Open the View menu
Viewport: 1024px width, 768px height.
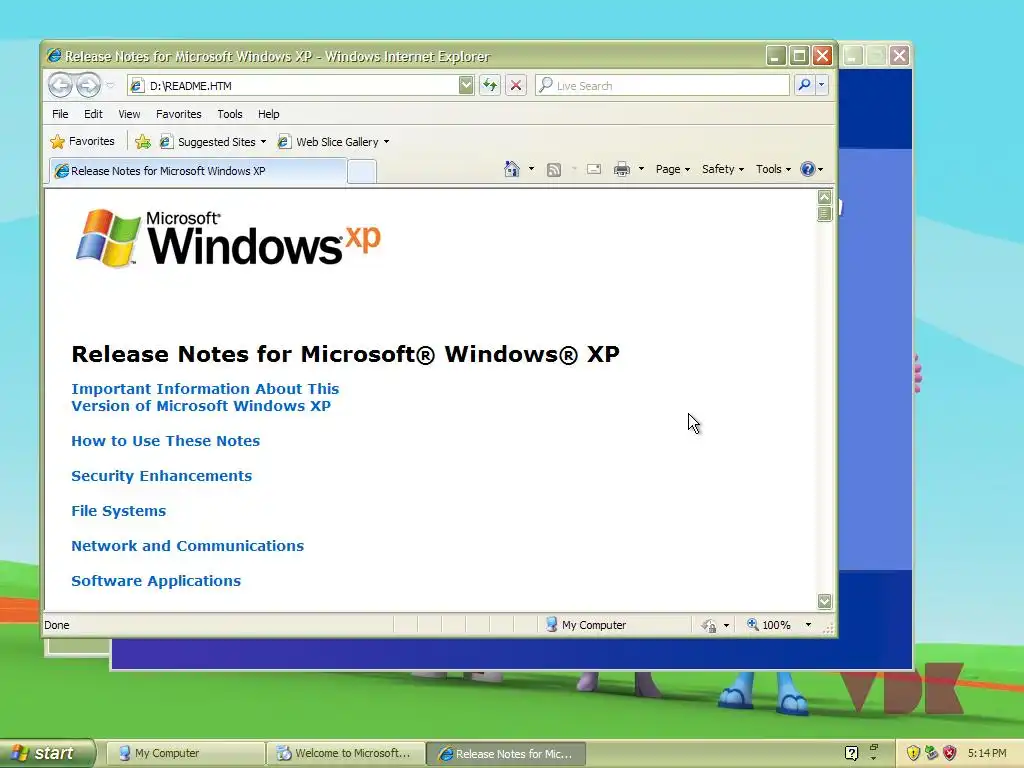pos(129,114)
